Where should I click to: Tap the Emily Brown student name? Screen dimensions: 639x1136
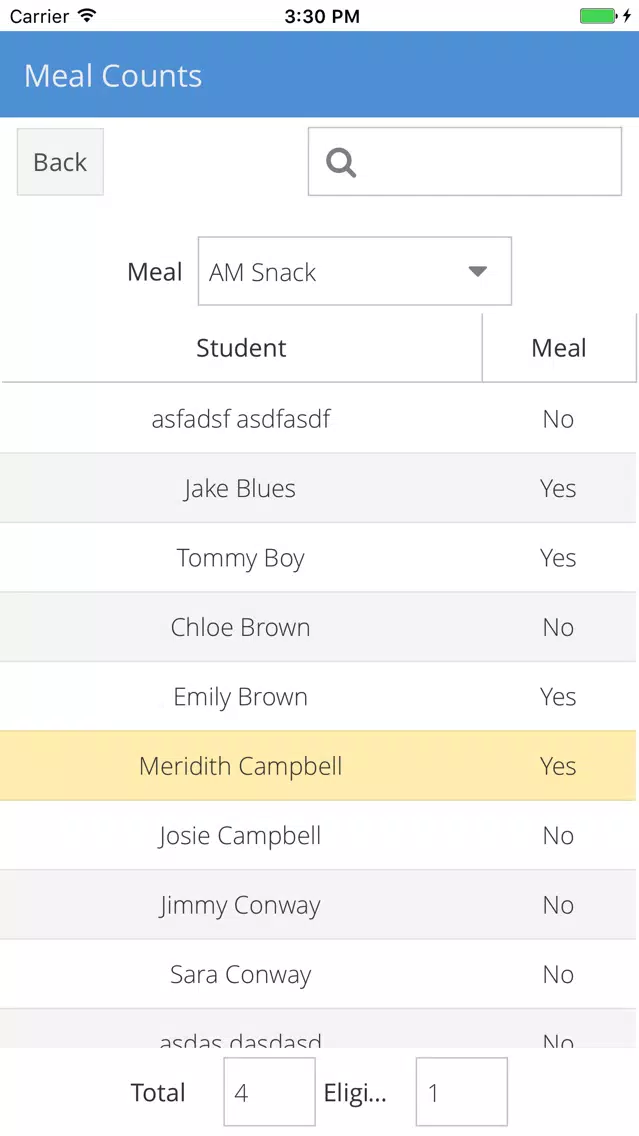coord(241,697)
